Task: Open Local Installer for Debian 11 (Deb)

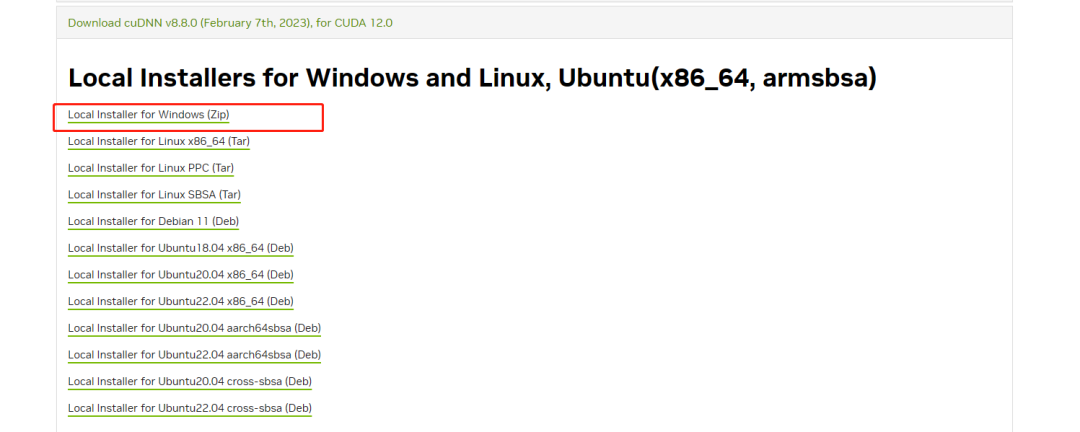Action: 153,221
